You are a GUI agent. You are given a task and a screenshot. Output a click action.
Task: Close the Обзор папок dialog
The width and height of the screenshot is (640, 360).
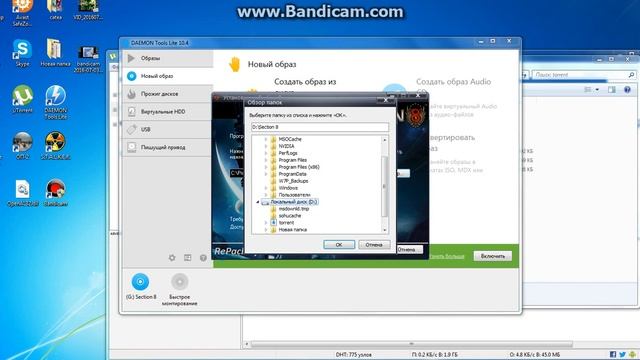click(x=386, y=100)
